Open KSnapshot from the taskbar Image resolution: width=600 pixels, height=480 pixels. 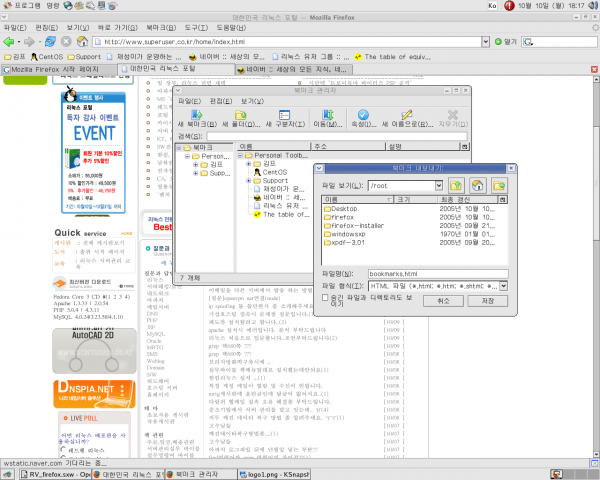[x=274, y=474]
